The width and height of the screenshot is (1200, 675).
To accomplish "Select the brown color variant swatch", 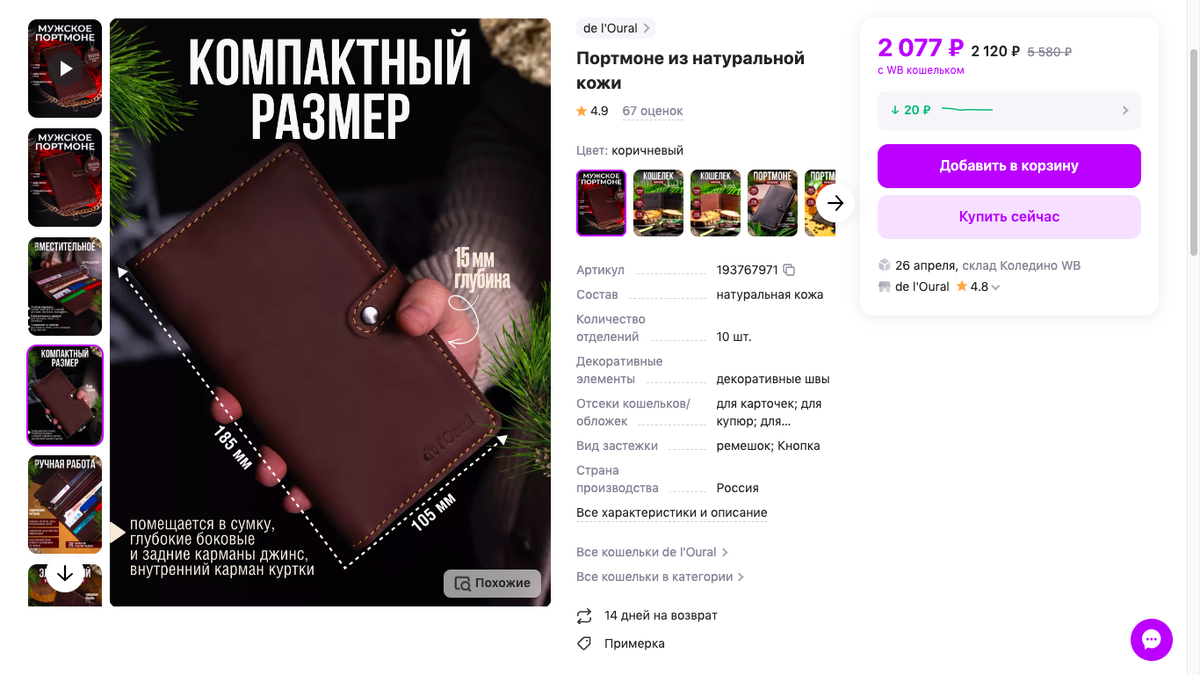I will click(601, 203).
